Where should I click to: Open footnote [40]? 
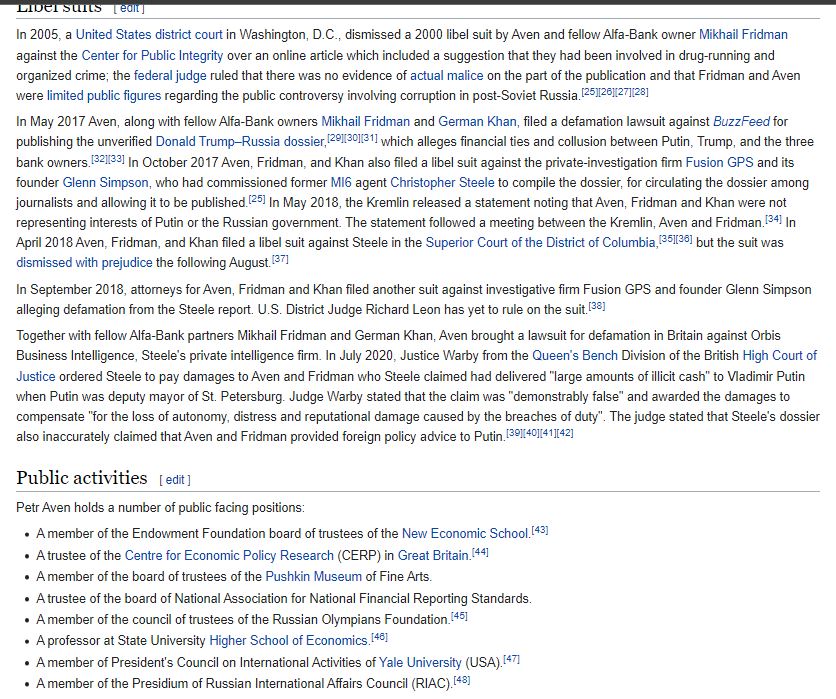click(x=531, y=433)
